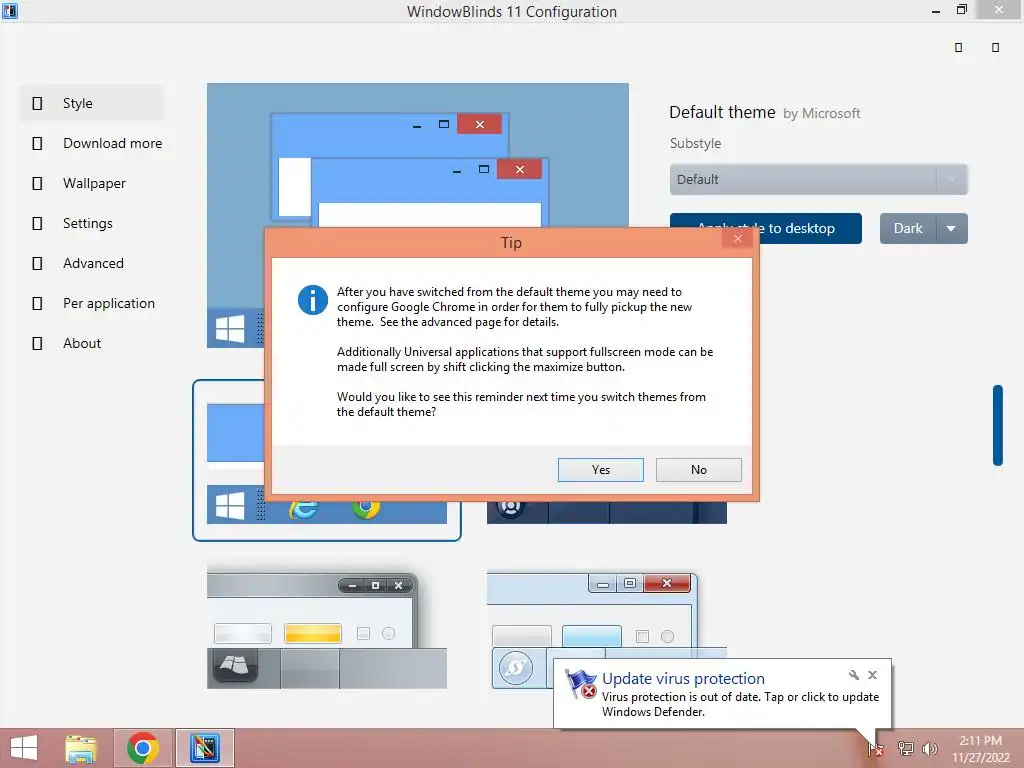Click the Style sidebar icon placeholder
The height and width of the screenshot is (768, 1024).
(37, 103)
